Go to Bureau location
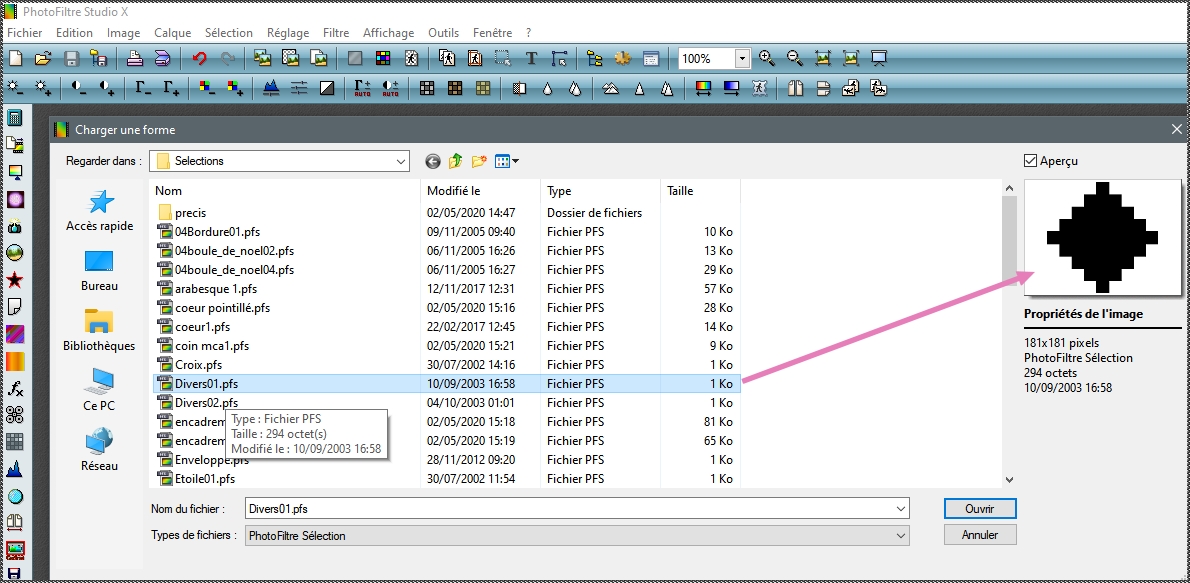Viewport: 1190px width, 583px height. click(x=99, y=270)
